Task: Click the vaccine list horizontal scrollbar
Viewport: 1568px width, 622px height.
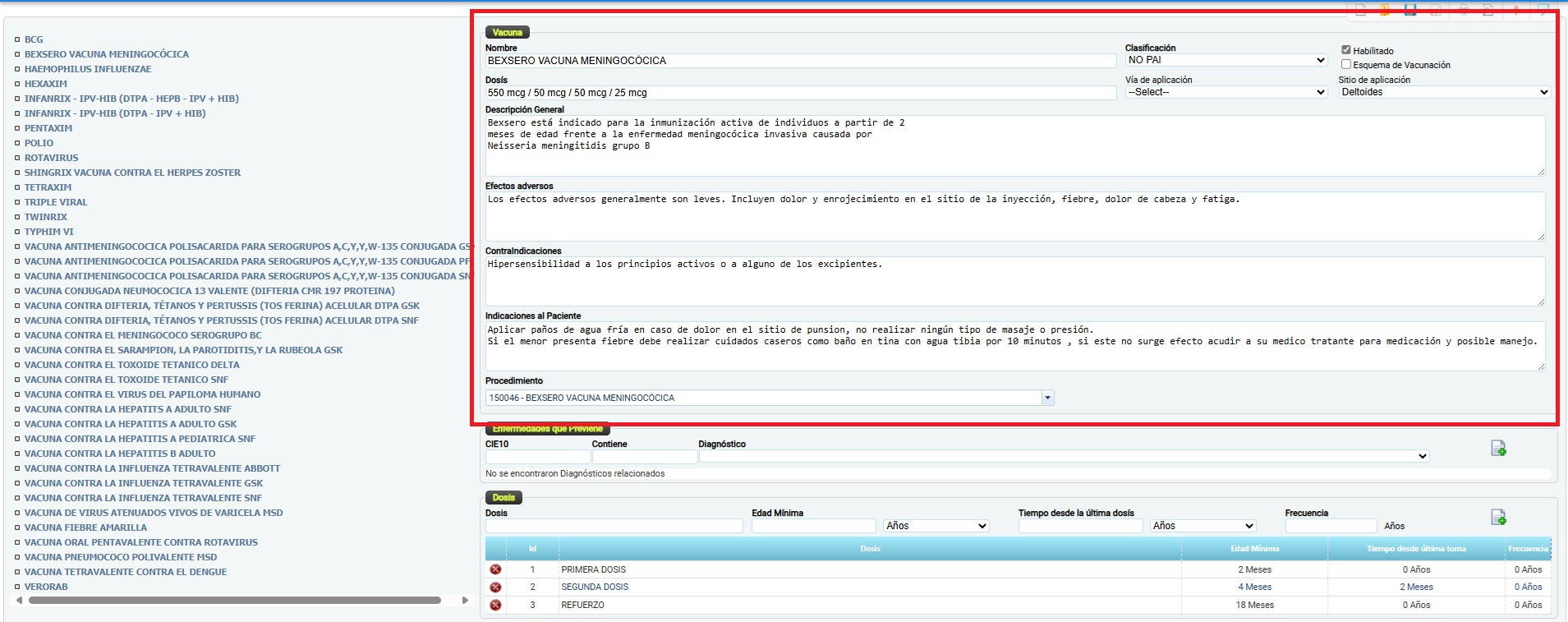Action: pos(235,600)
